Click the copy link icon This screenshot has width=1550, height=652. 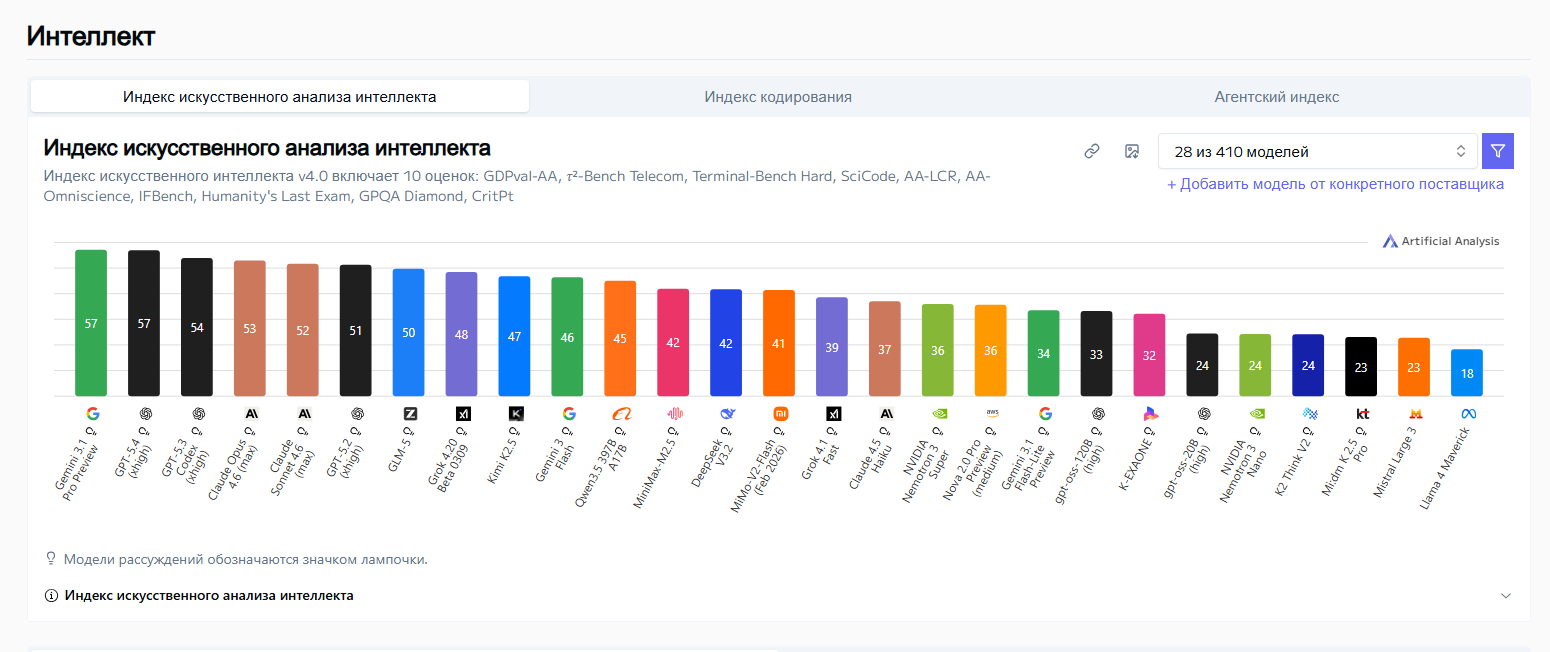pyautogui.click(x=1092, y=151)
